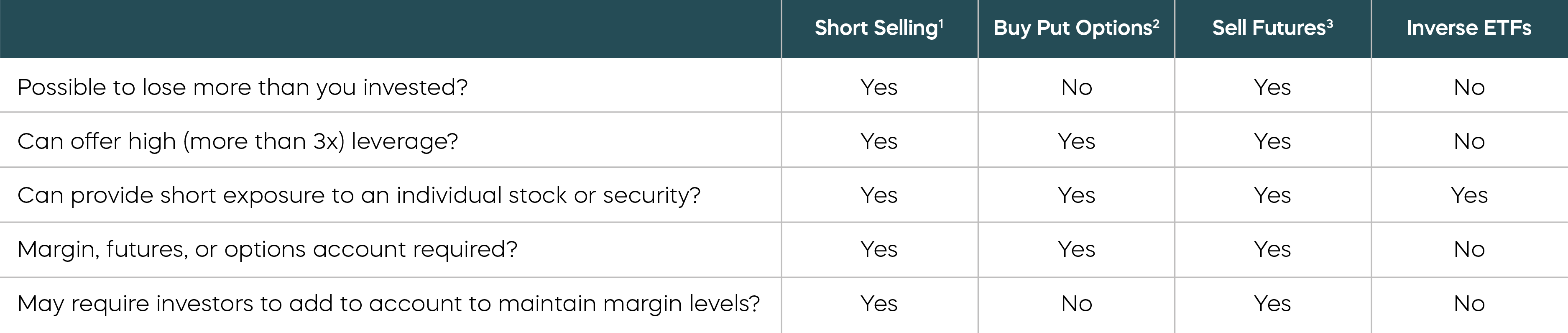Click Inverse ETFs 'No' in the high leverage row
The image size is (1568, 333).
pos(1469,141)
